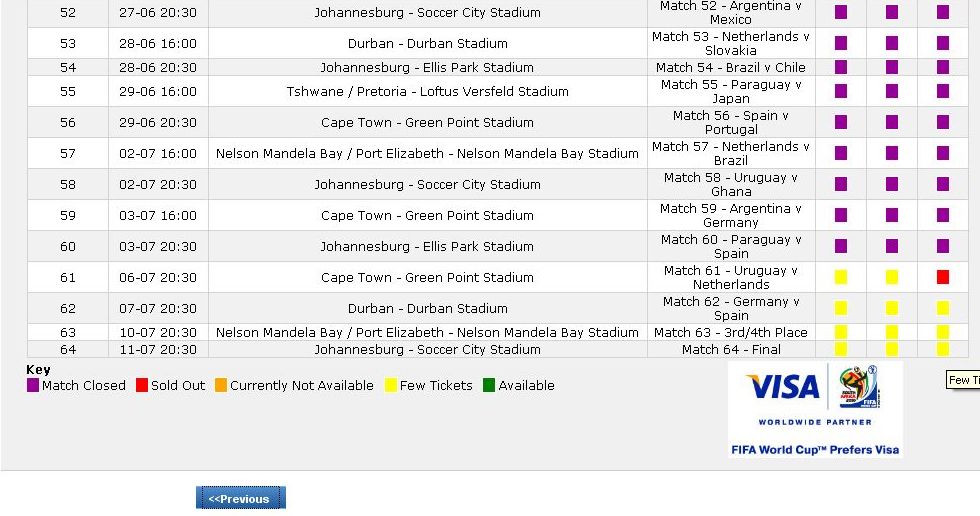Click the South Africa 2010 World Cup emblem
Viewport: 980px width, 516px height.
(x=860, y=387)
